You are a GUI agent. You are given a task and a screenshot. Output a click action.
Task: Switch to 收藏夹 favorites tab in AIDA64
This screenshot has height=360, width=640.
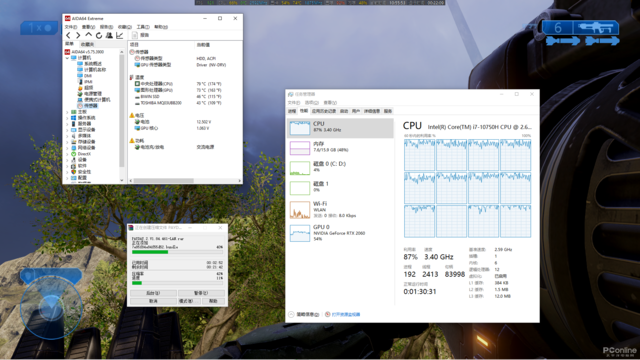pyautogui.click(x=87, y=44)
